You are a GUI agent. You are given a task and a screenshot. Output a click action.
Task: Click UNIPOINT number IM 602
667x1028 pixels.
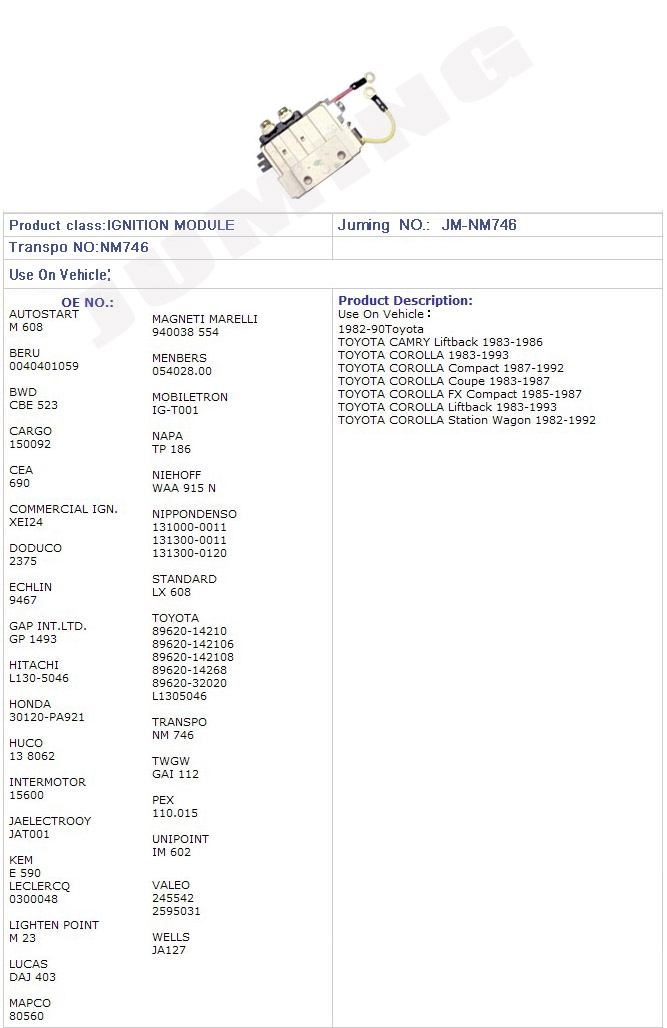tap(171, 852)
